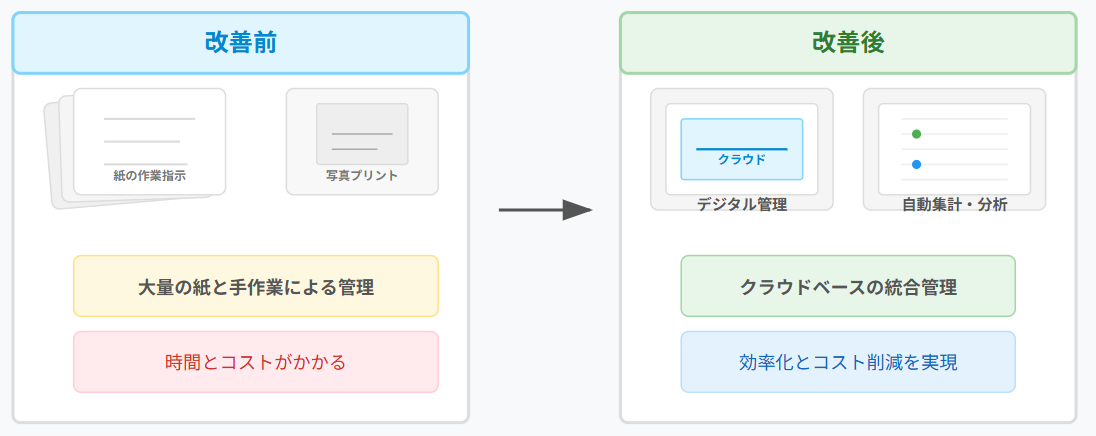Viewport: 1096px width, 436px height.
Task: Click the 大量の紙と手作業による管理 box
Action: click(x=255, y=287)
